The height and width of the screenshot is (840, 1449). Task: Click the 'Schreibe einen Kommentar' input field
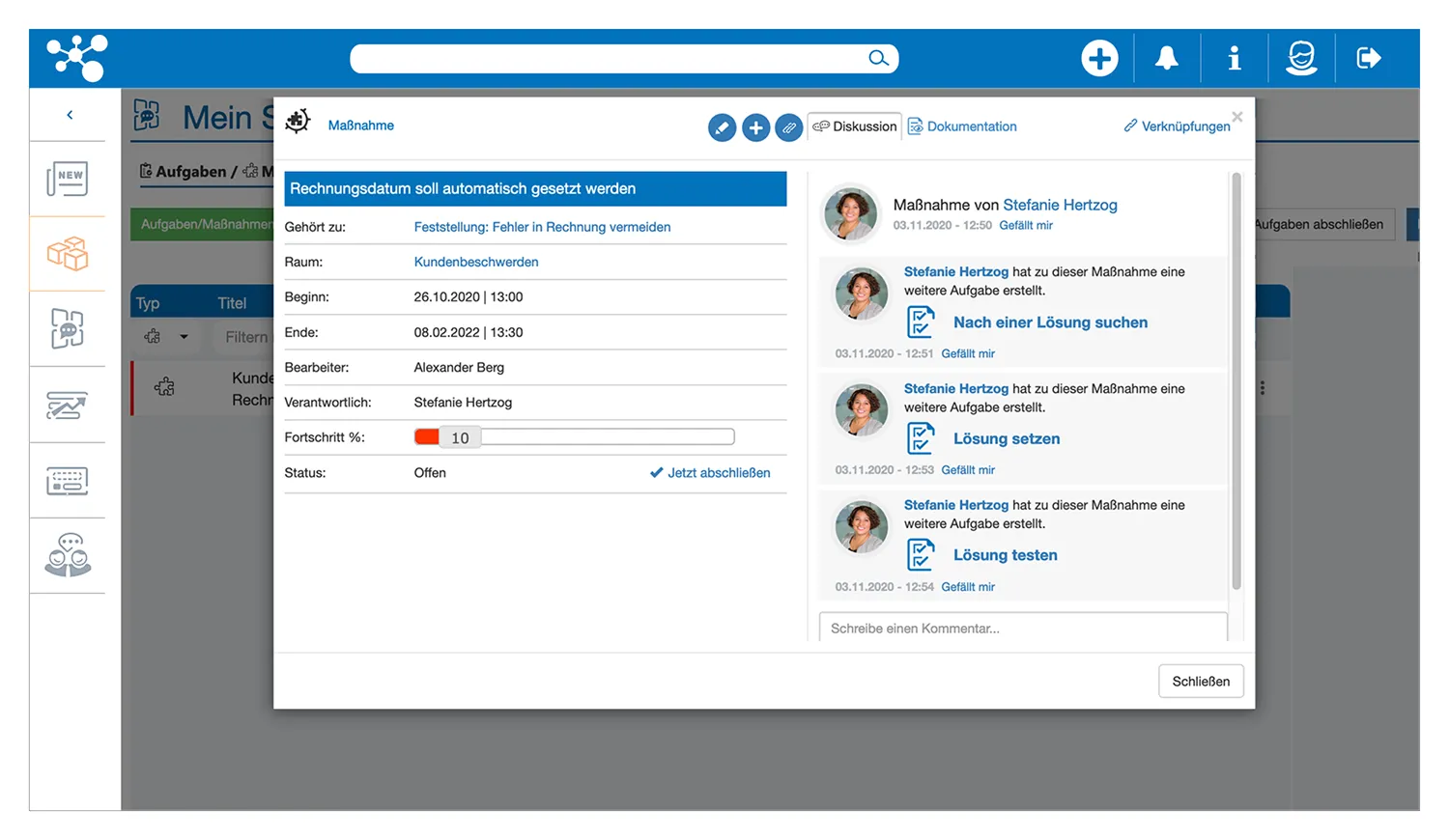[1022, 629]
